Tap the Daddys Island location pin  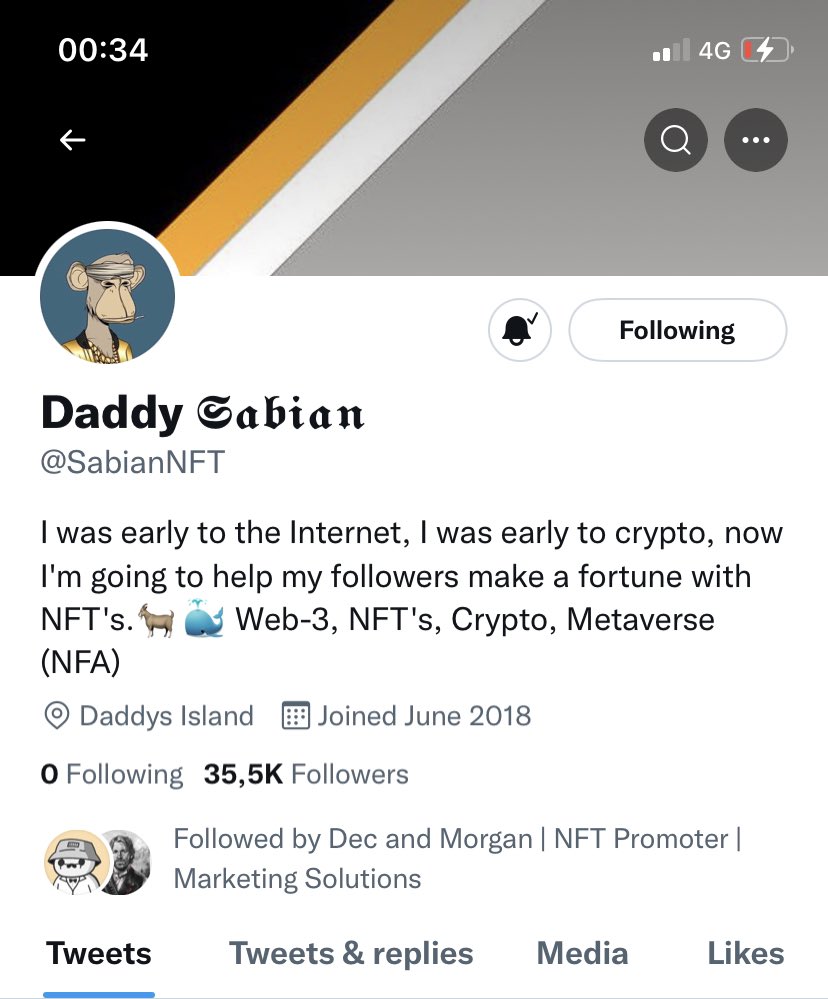pos(57,715)
